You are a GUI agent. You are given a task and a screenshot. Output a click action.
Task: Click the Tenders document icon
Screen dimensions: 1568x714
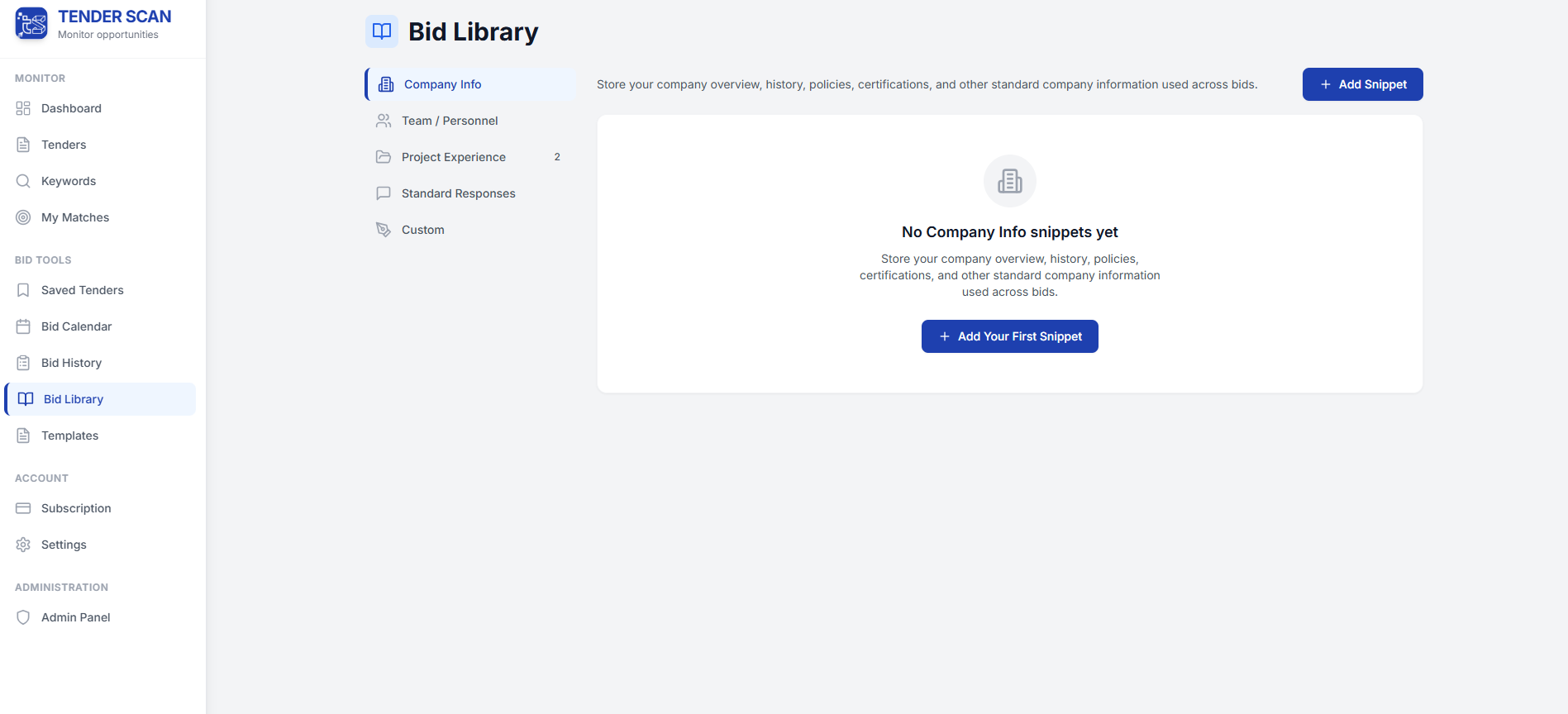point(23,145)
